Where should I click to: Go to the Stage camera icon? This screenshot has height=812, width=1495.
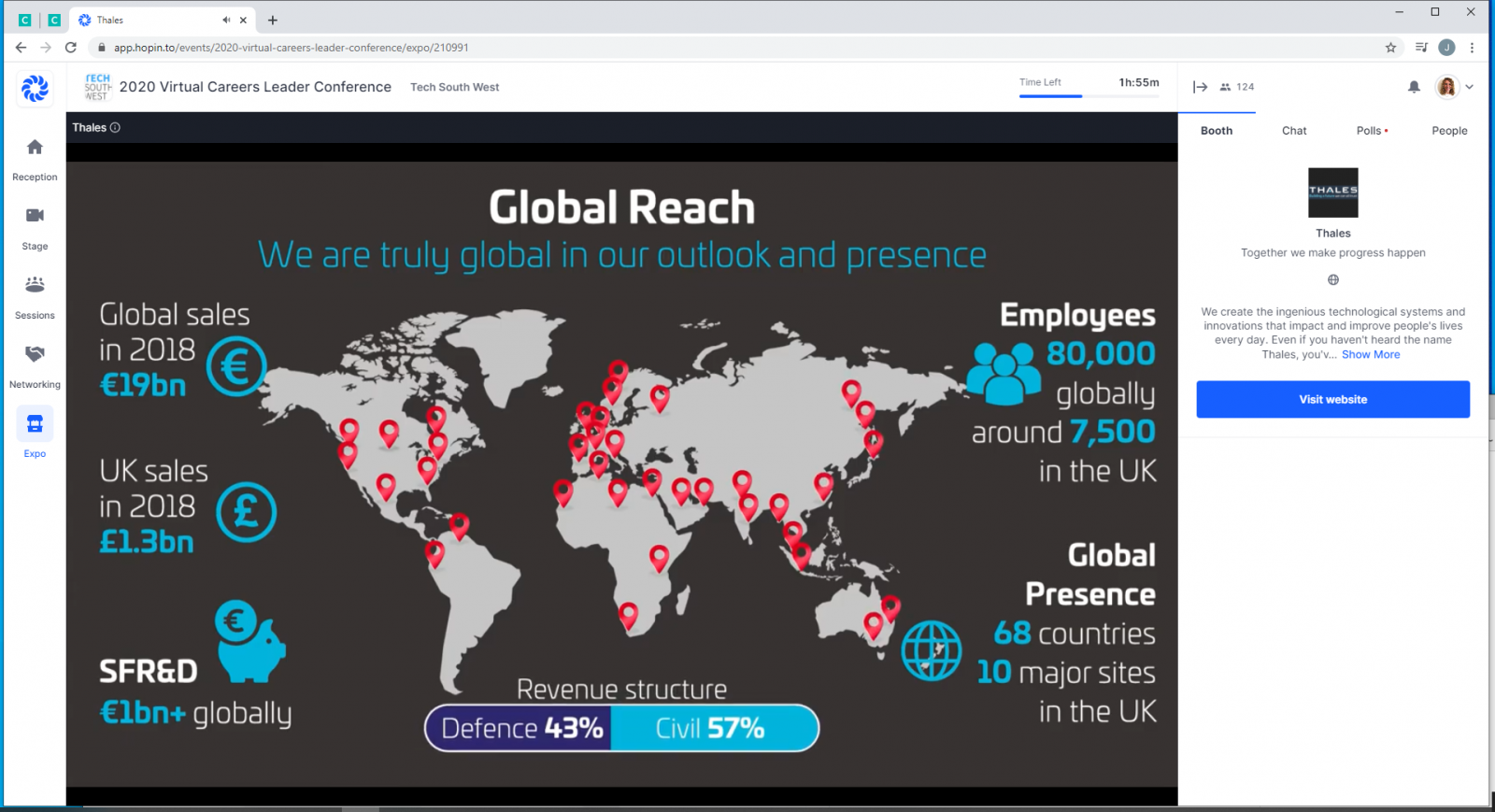[x=35, y=216]
